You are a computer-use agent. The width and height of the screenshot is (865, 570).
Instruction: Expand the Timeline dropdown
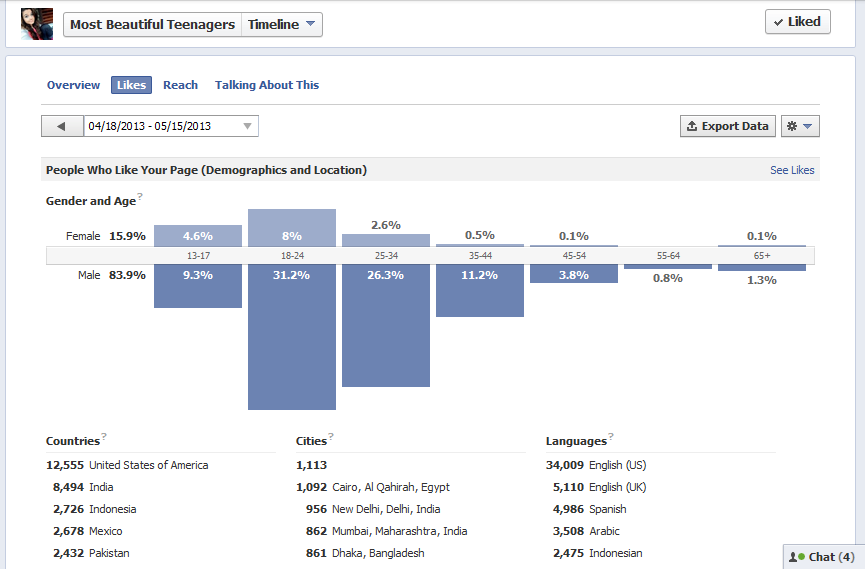pyautogui.click(x=282, y=25)
